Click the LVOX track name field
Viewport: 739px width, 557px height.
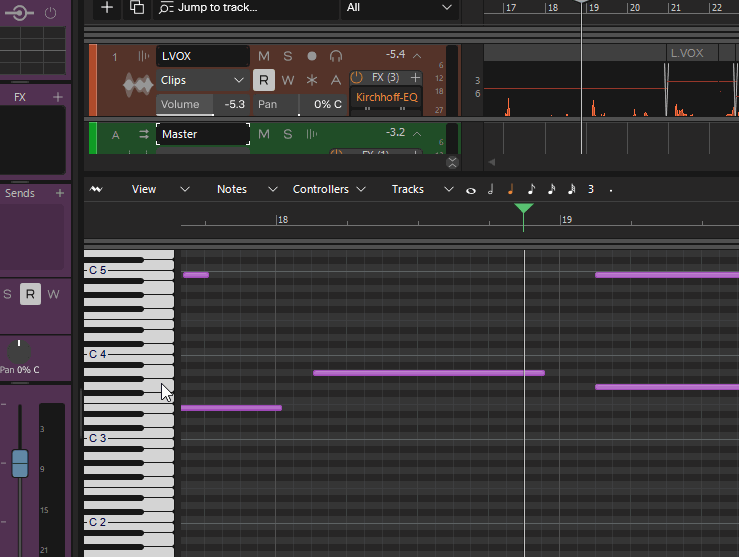pos(203,56)
